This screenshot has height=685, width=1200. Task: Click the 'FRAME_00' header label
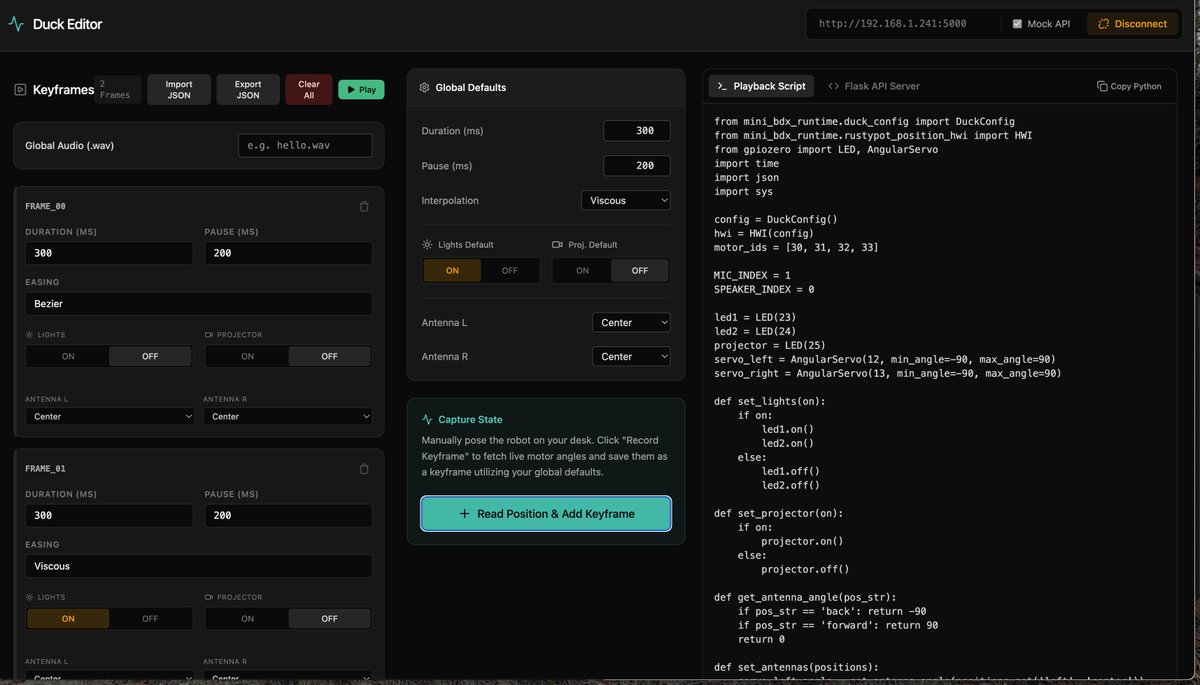tap(45, 206)
